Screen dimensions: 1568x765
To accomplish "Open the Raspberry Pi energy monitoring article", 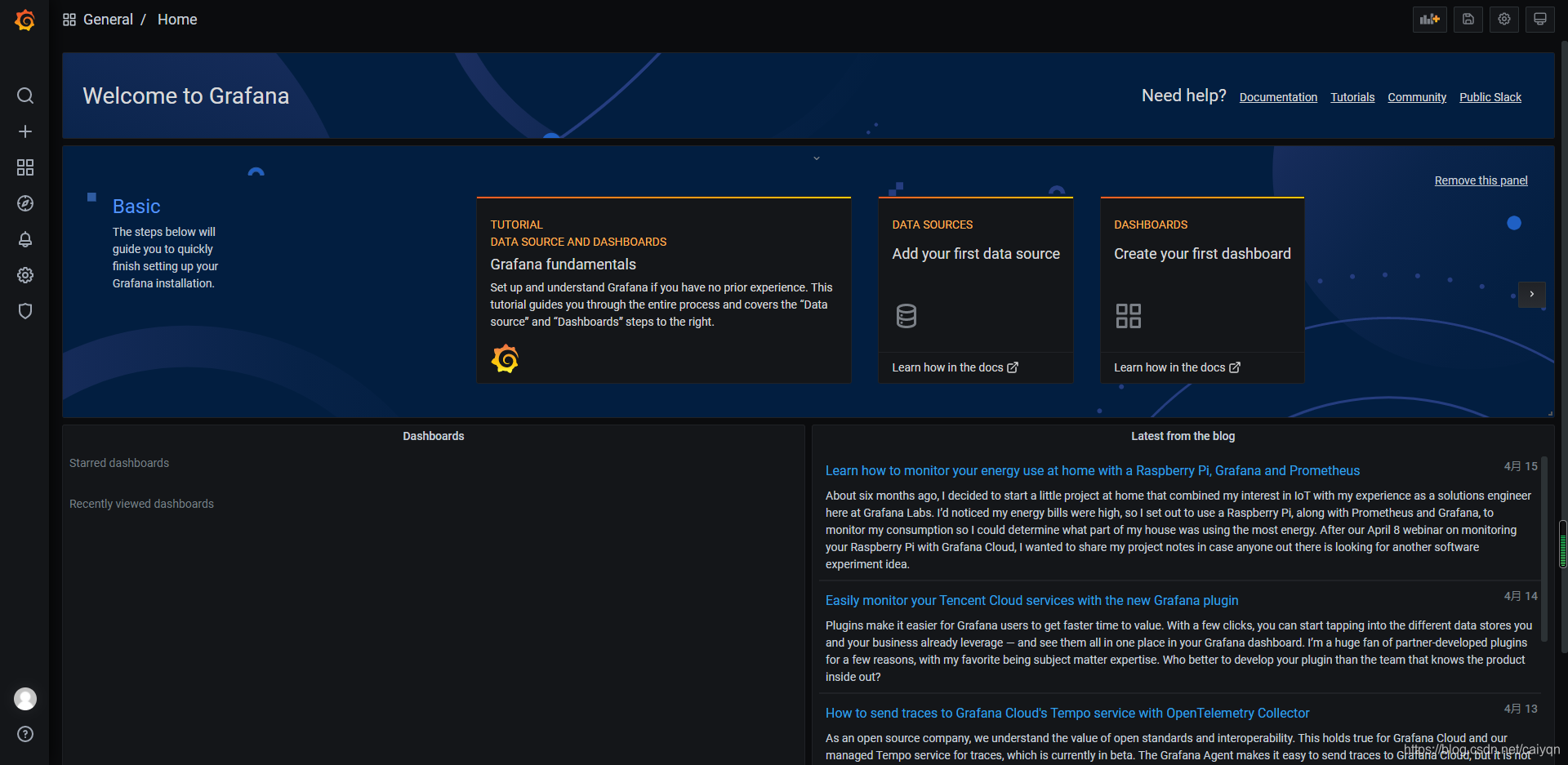I will pyautogui.click(x=1092, y=470).
